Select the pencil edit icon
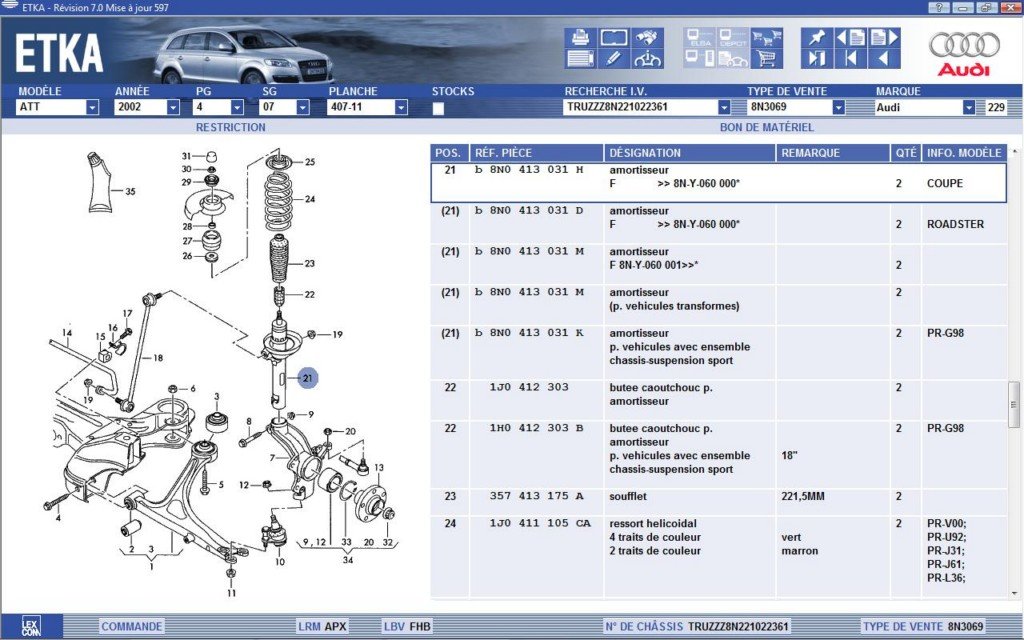Screen dimensions: 1024x640 tap(613, 59)
